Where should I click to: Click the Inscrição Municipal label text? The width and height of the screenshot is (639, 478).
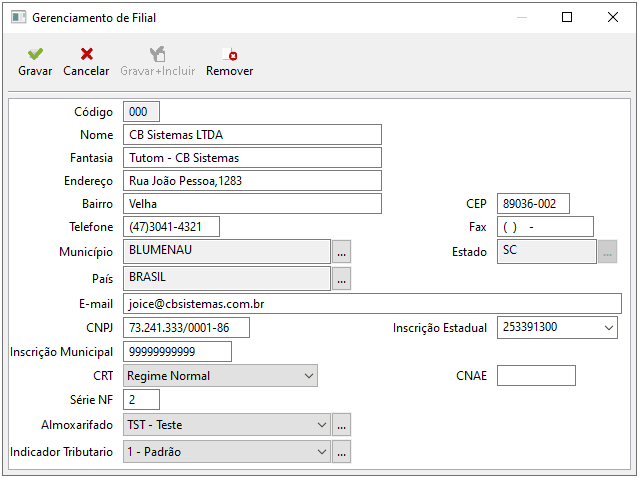(x=61, y=352)
